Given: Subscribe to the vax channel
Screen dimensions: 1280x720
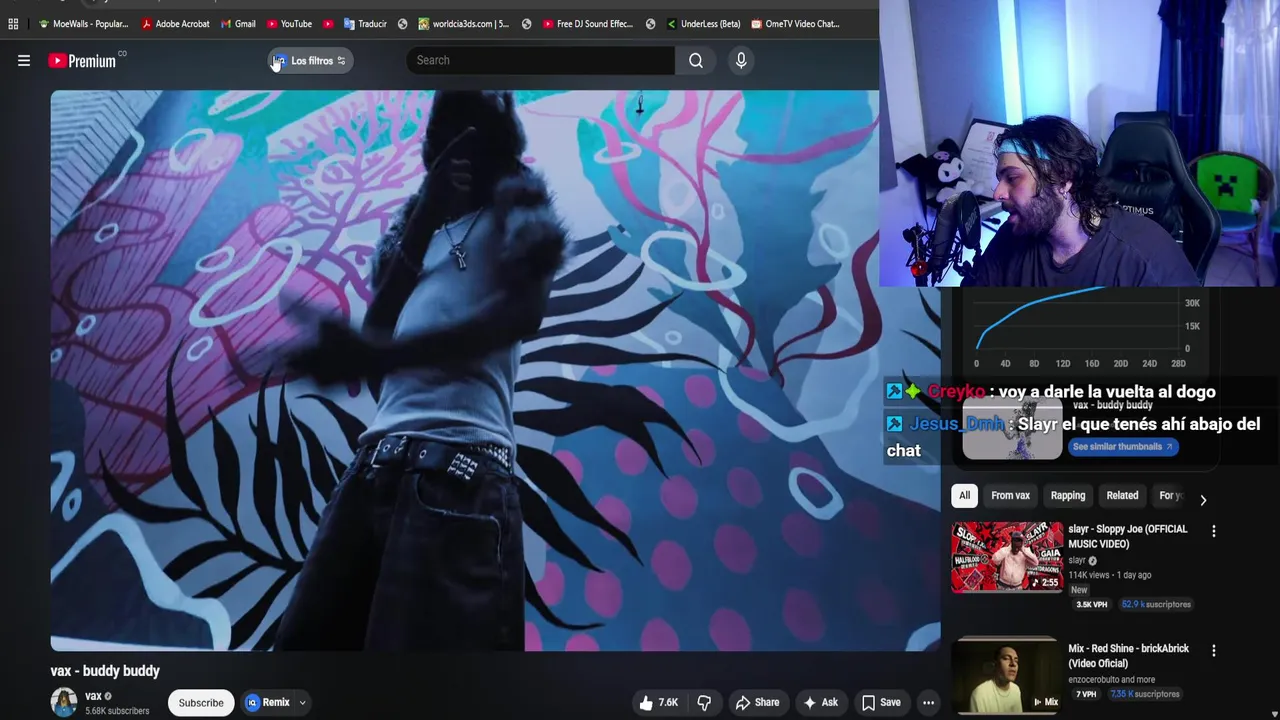Looking at the screenshot, I should [x=201, y=702].
